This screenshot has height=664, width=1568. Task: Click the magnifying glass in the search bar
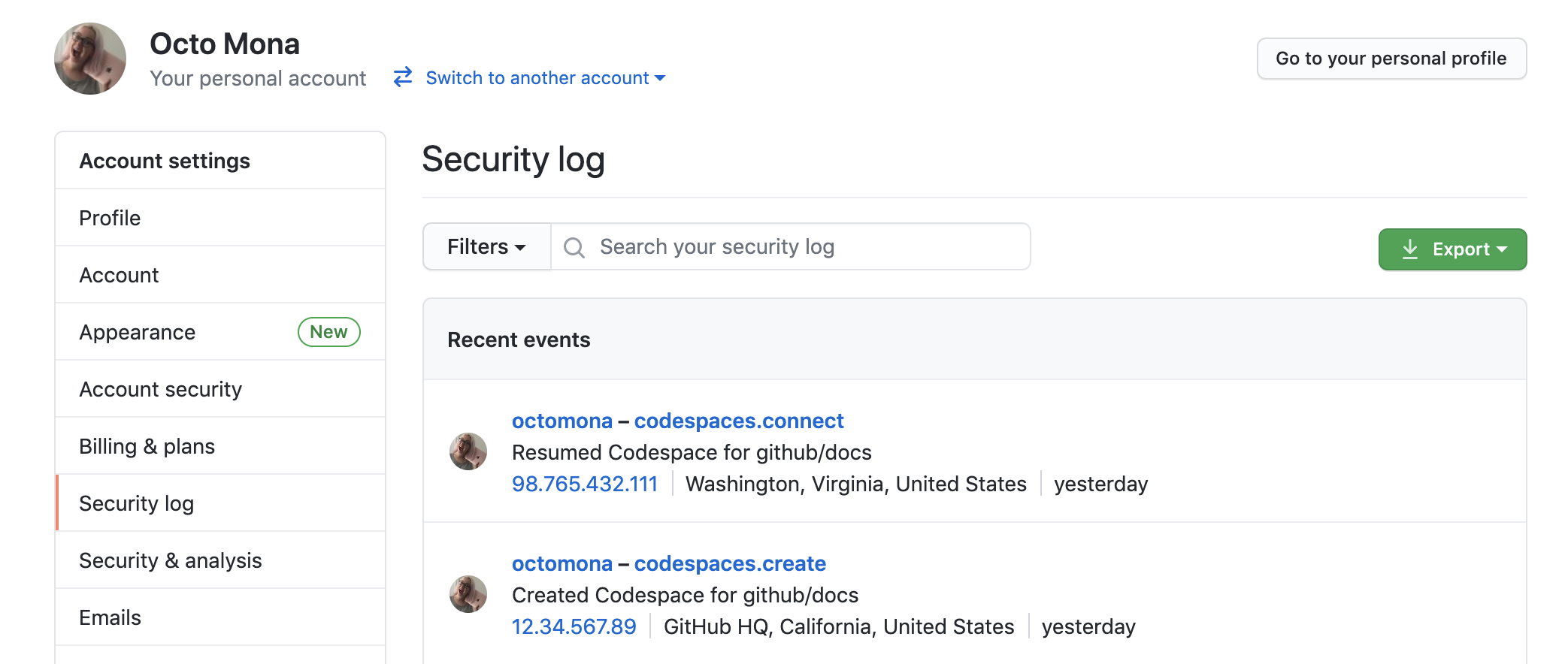[x=574, y=246]
